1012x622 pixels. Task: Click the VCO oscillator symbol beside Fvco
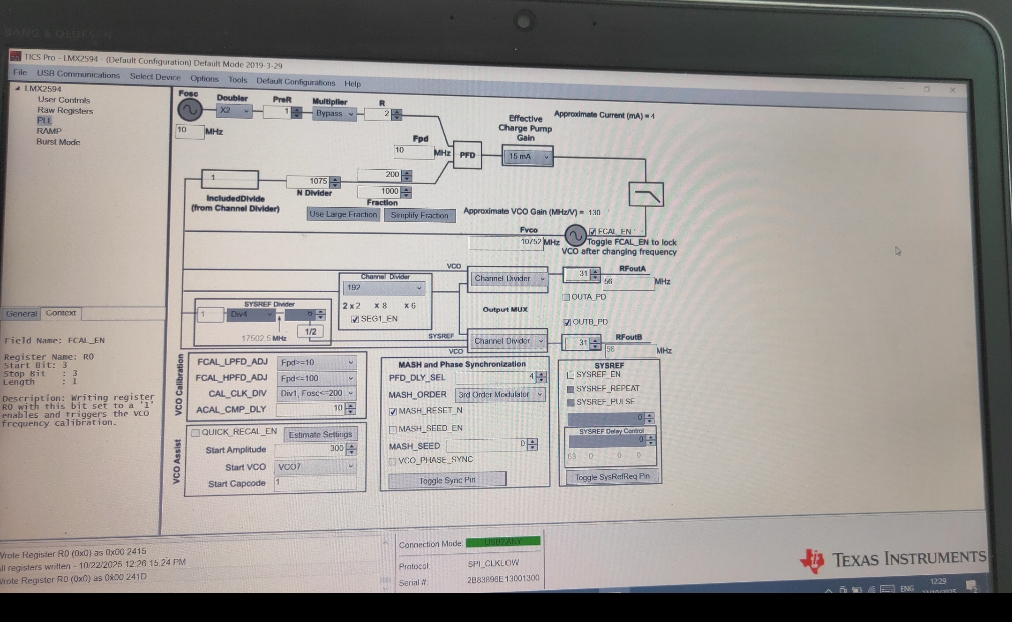575,235
